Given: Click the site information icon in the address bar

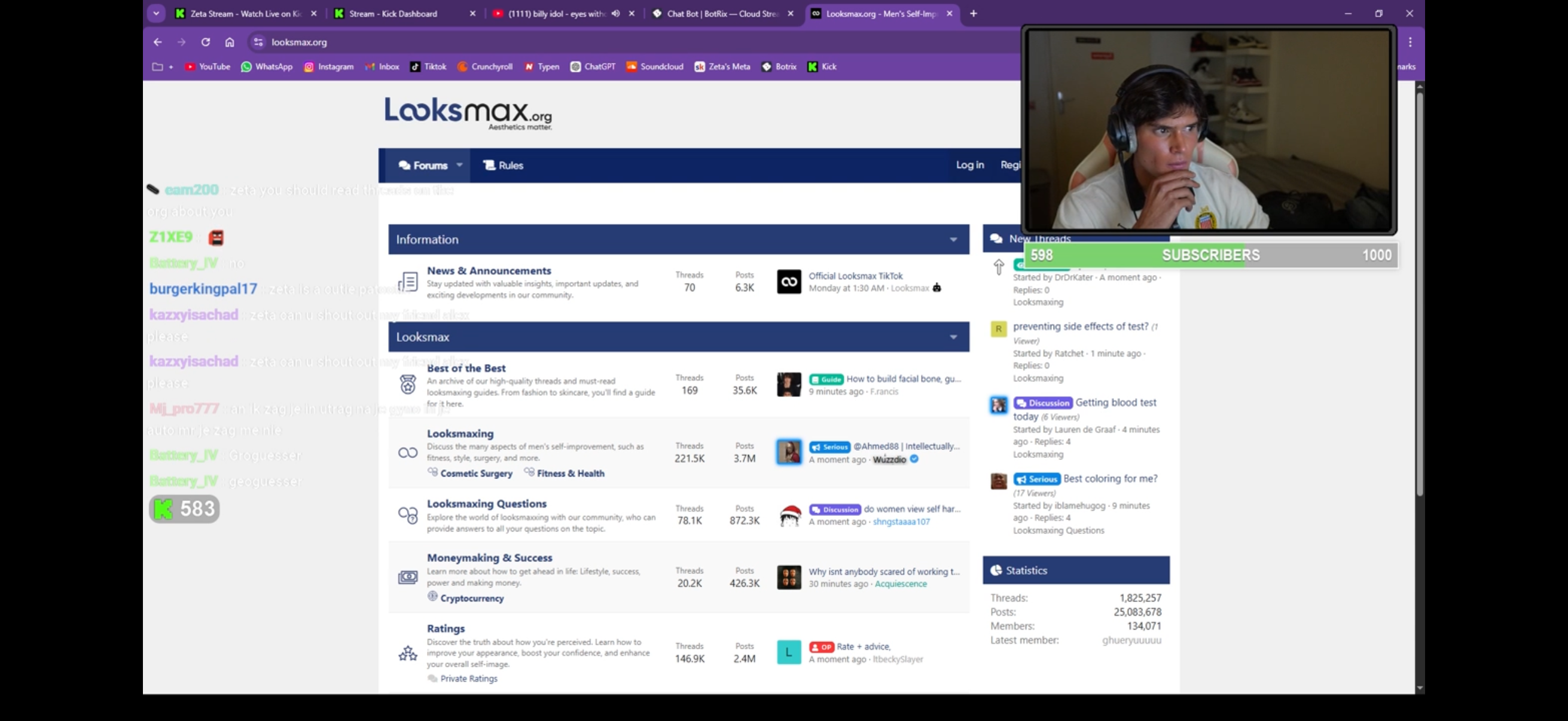Looking at the screenshot, I should point(258,42).
